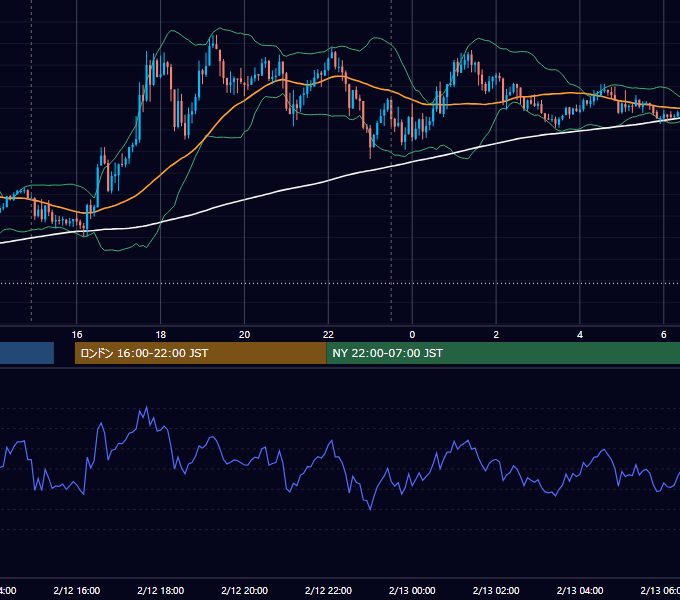The image size is (680, 600).
Task: Click the "2/12 16:00" date label on indicator axis
Action: coord(77,590)
